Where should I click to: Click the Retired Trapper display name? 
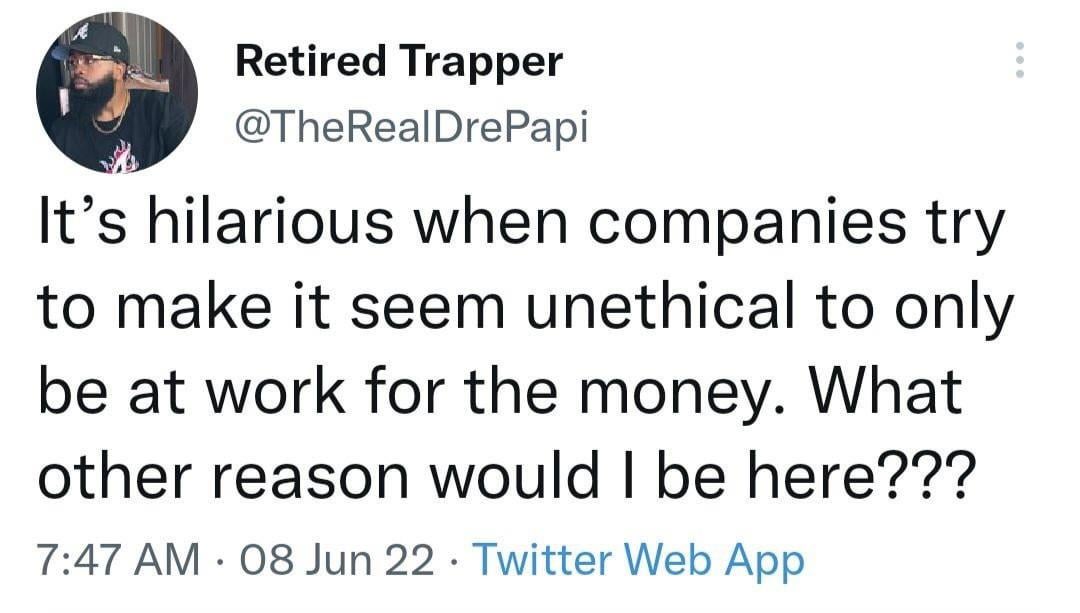399,61
